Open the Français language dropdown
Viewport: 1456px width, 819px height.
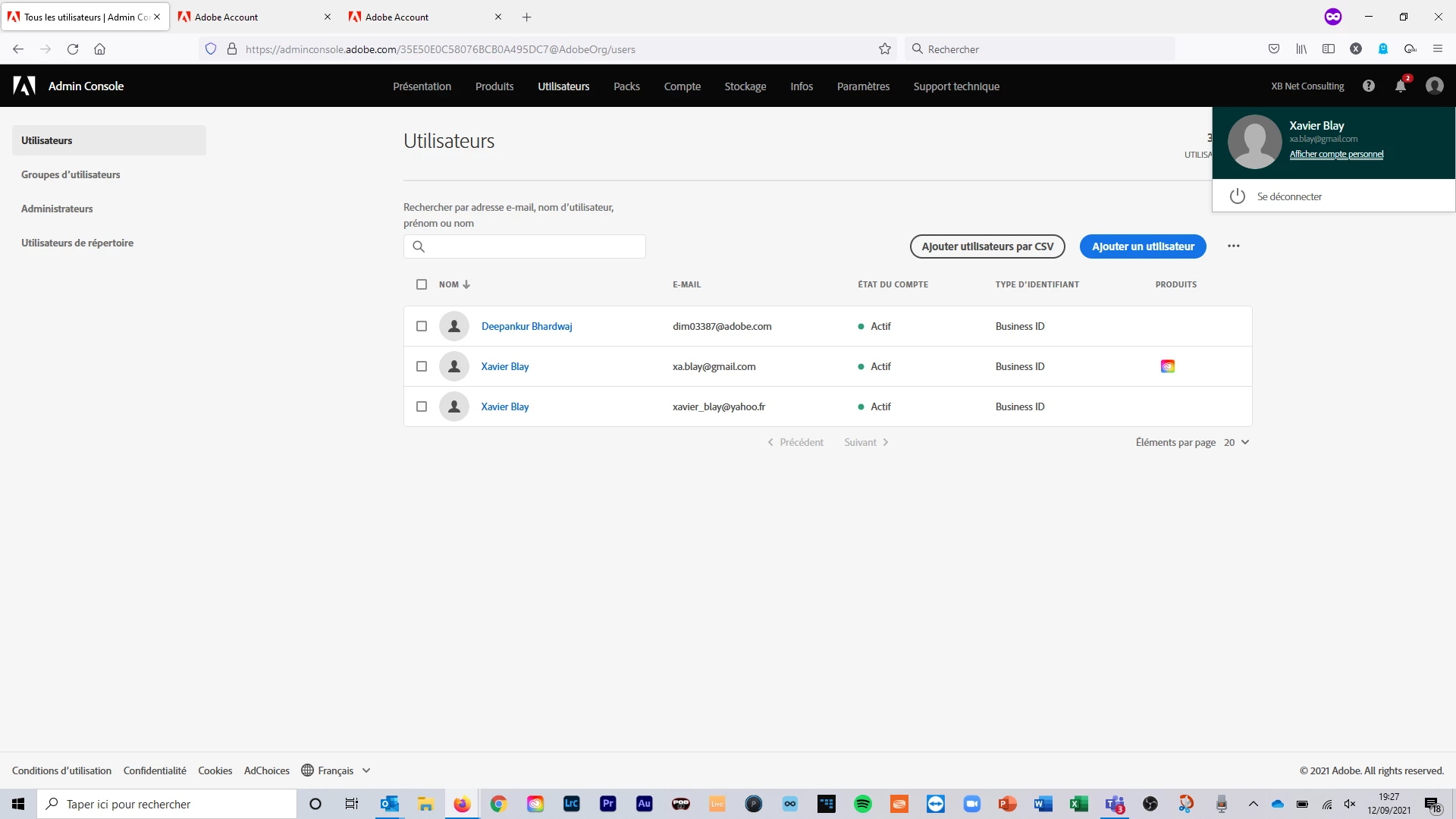pos(336,771)
